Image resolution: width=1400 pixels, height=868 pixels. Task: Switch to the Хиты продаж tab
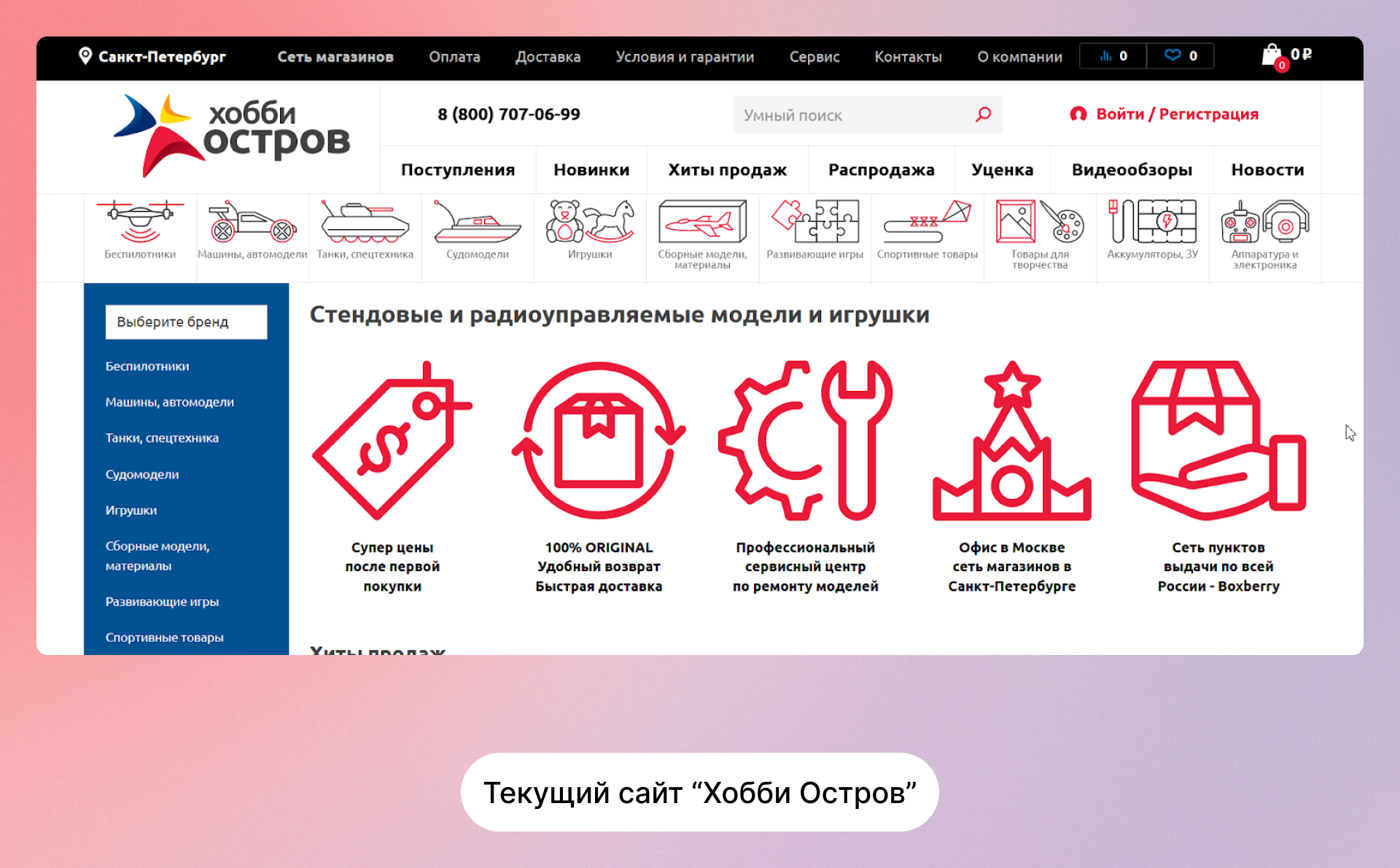(726, 169)
